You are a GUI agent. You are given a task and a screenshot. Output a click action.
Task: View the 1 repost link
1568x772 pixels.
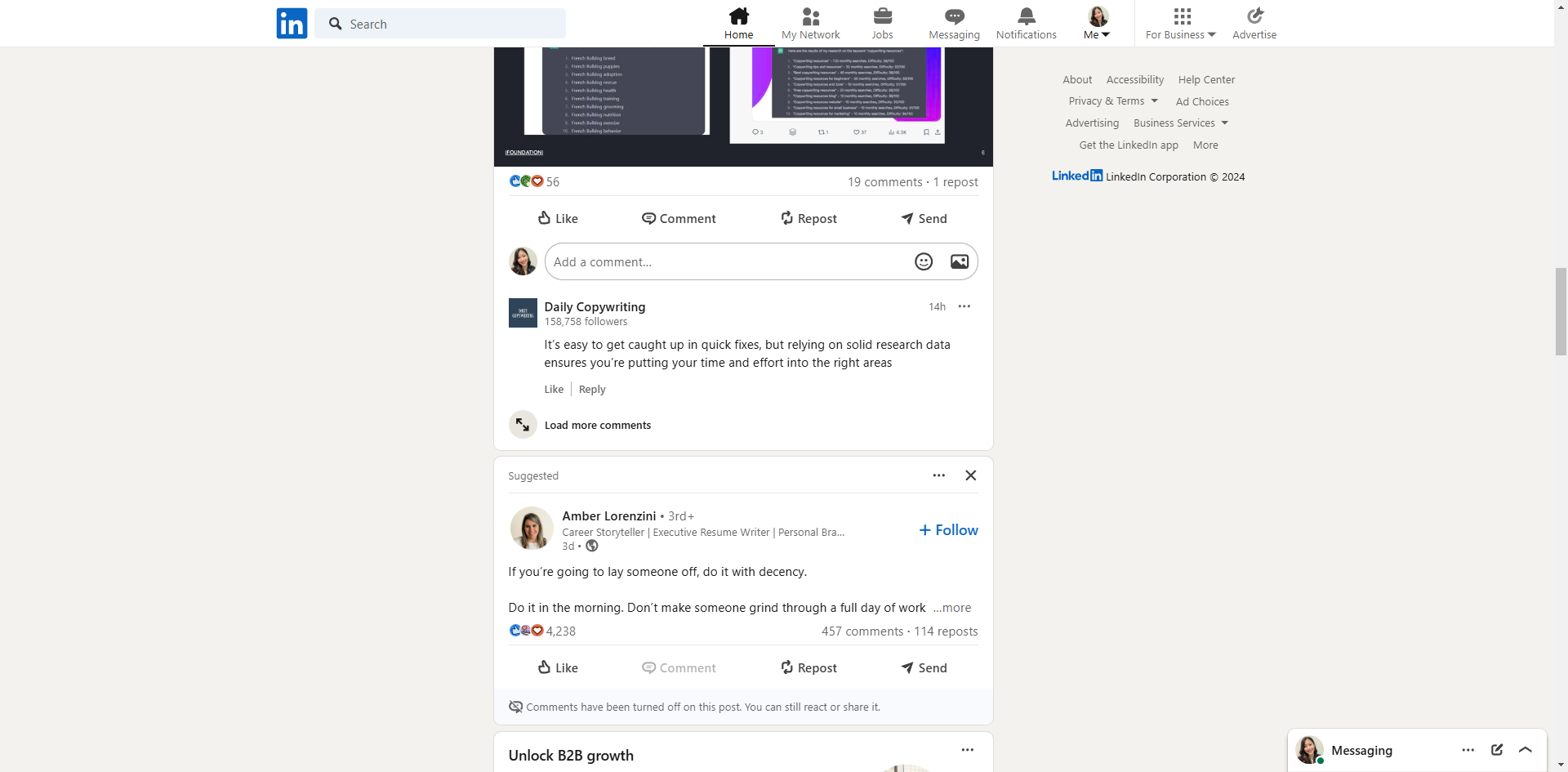955,182
